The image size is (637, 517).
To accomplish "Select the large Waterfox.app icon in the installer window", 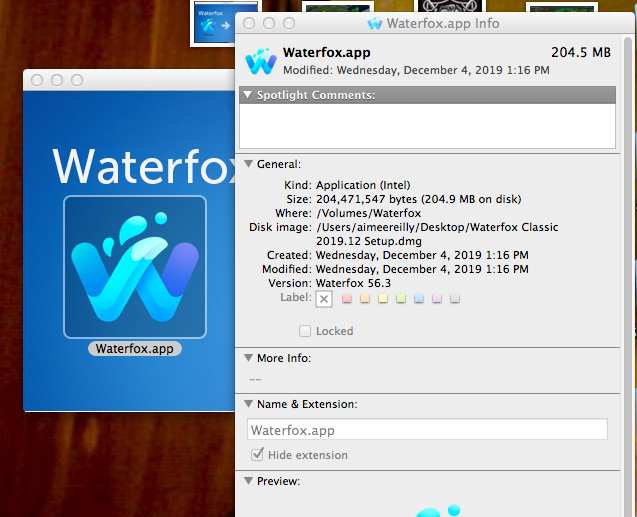I will (135, 267).
